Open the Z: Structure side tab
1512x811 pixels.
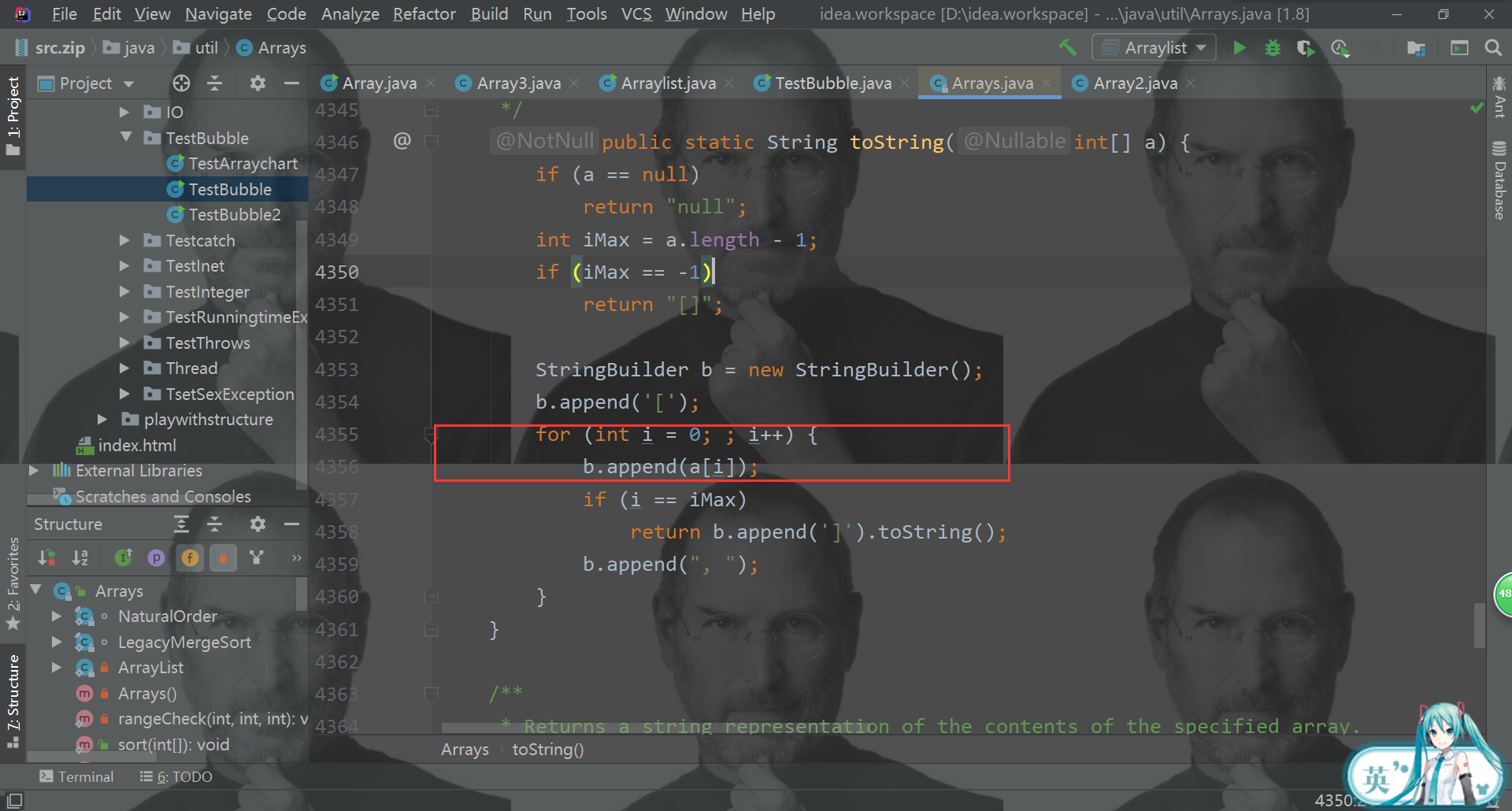(13, 701)
